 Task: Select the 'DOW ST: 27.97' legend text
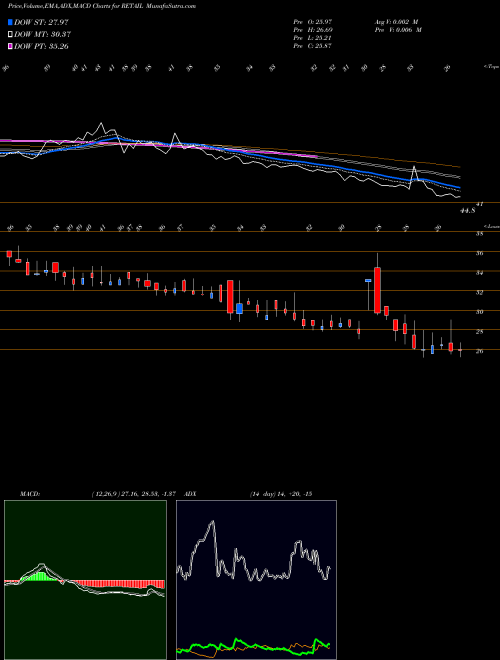[41, 22]
